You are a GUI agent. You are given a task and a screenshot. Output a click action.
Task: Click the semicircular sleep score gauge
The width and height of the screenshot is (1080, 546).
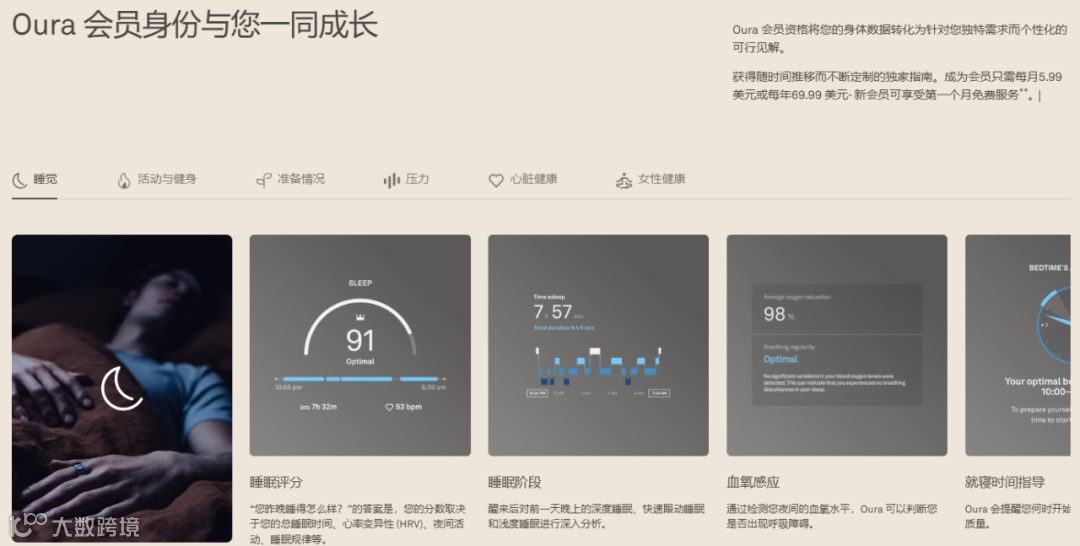tap(360, 327)
